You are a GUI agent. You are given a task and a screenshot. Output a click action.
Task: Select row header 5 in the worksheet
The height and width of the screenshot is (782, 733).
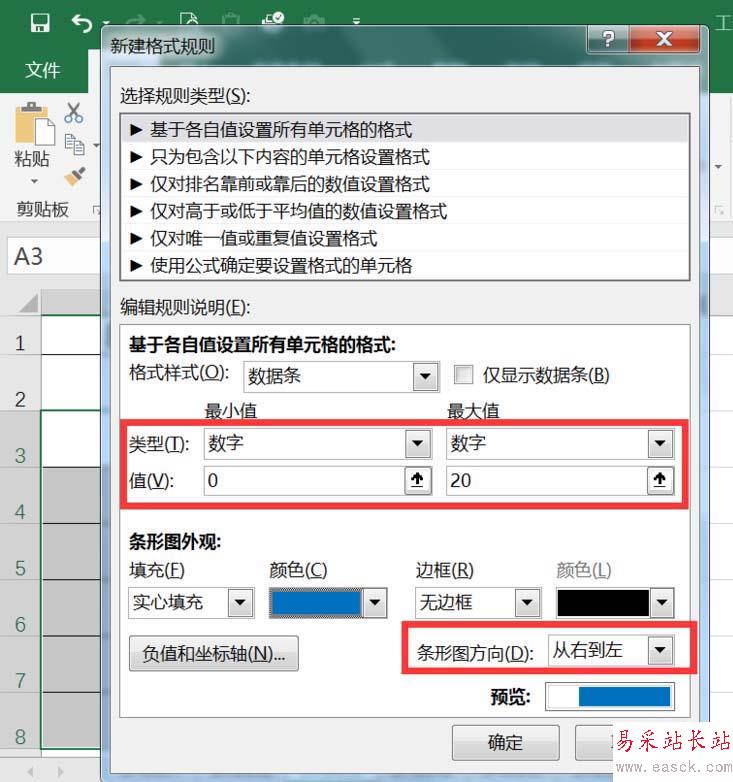(20, 552)
